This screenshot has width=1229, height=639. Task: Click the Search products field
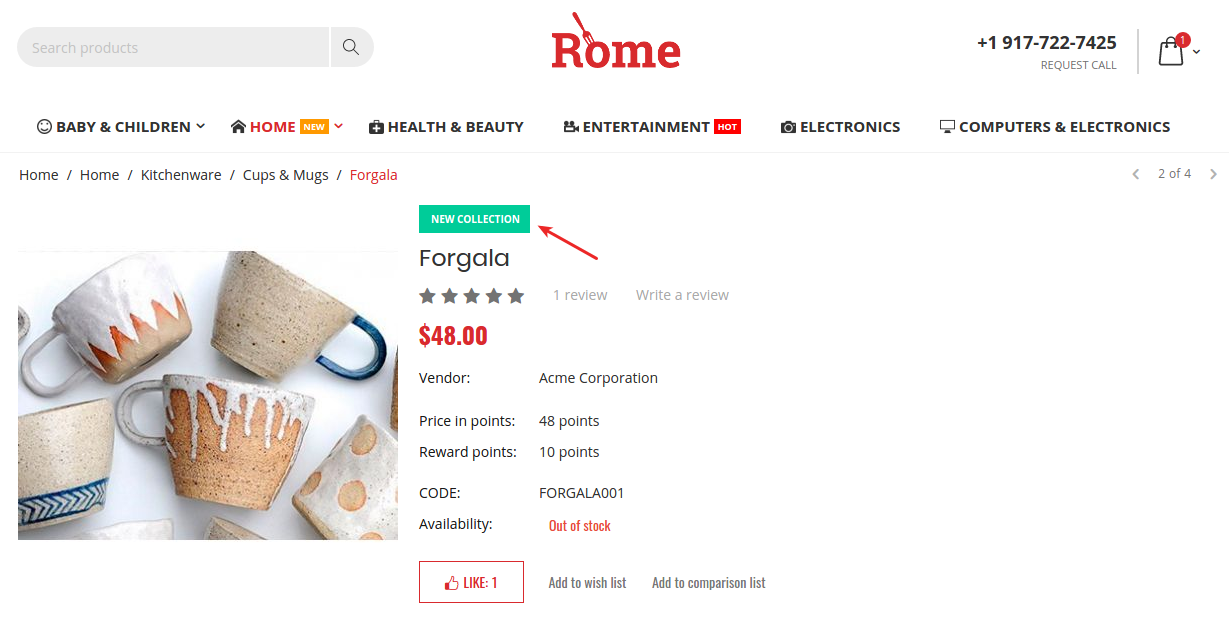point(173,47)
